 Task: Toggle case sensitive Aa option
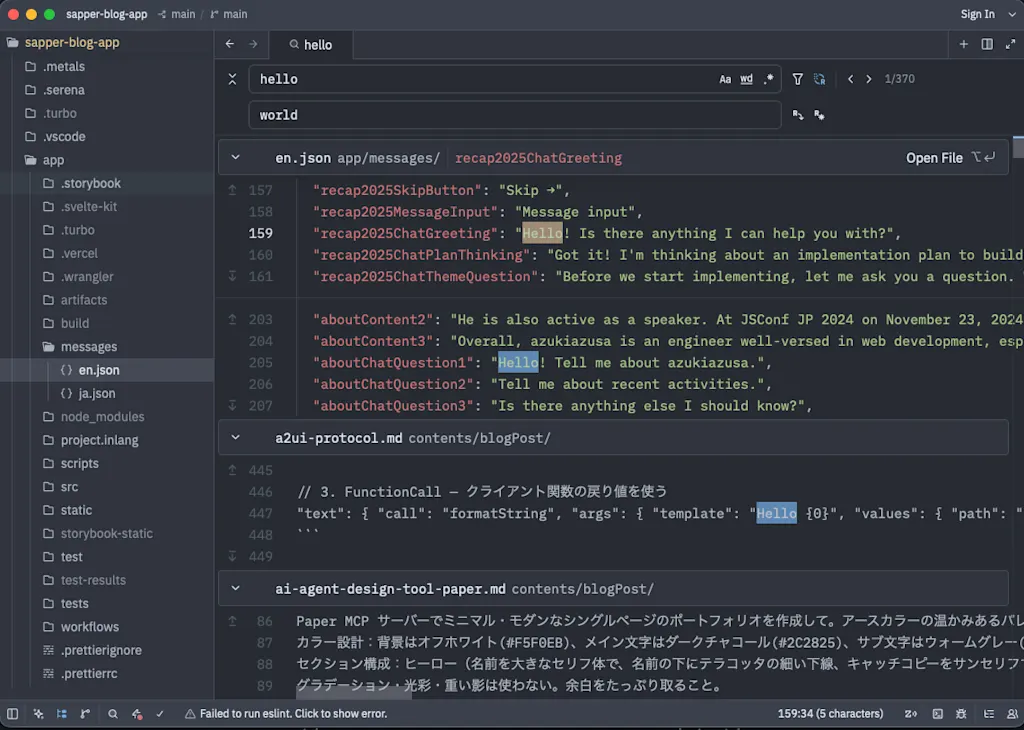(725, 79)
